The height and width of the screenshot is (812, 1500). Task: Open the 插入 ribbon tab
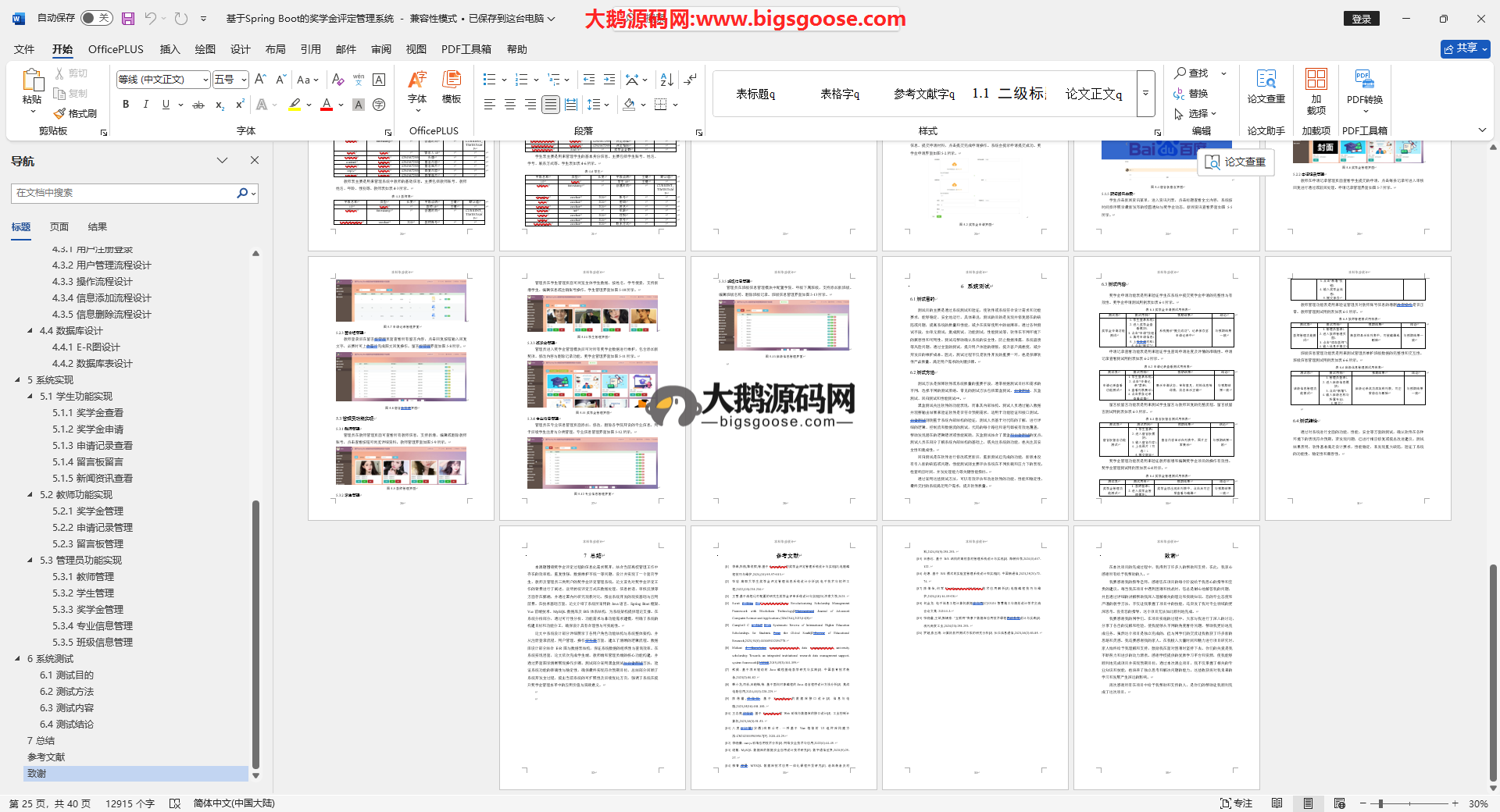click(170, 49)
